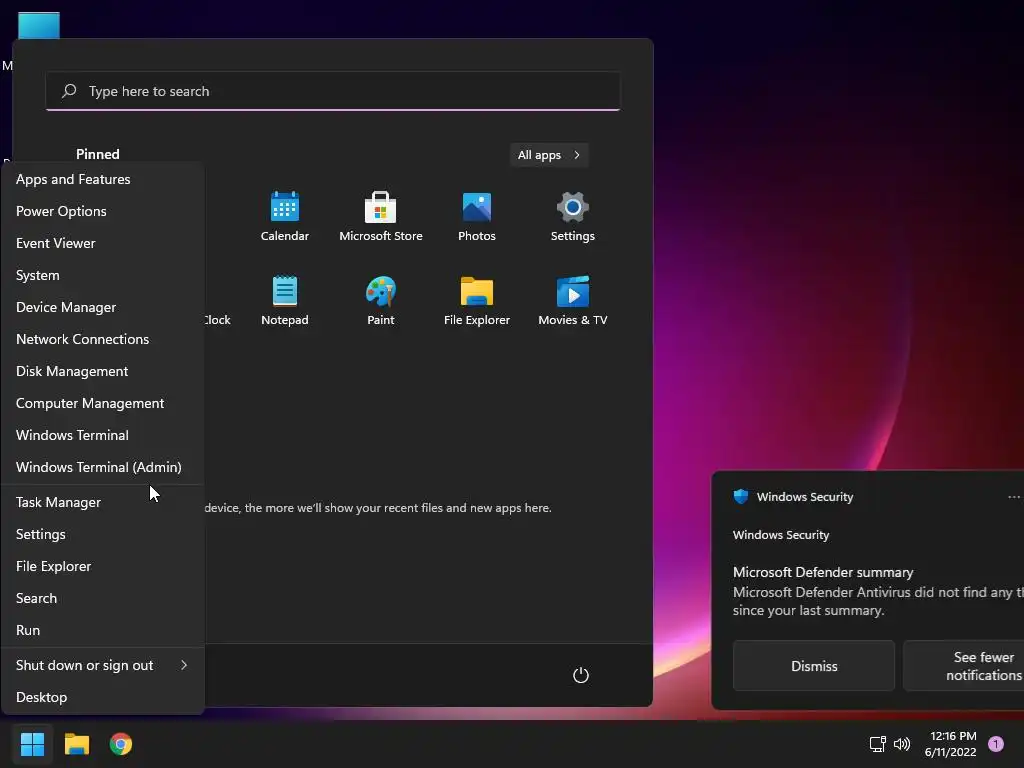The image size is (1024, 768).
Task: Open the pinned Settings gear icon
Action: pos(573,208)
